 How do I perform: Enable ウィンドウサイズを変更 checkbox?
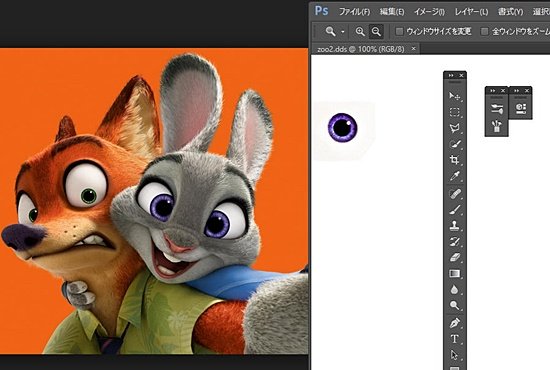tap(399, 32)
